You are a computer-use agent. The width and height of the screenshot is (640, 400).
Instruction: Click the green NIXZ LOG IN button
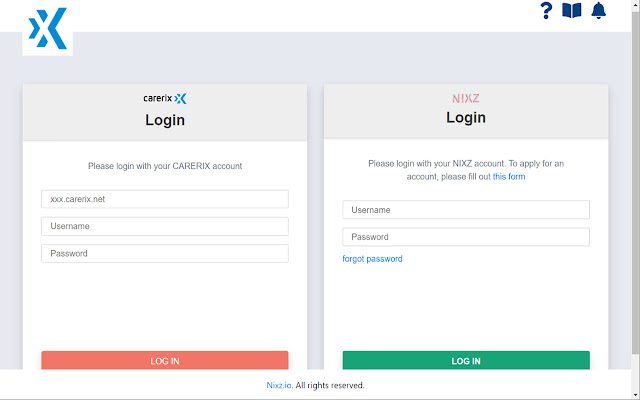466,360
